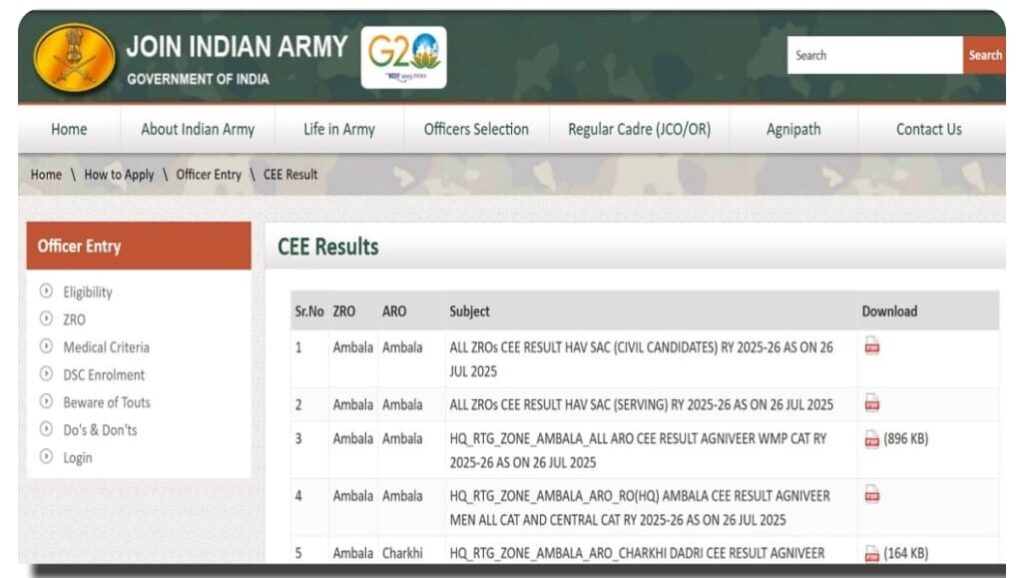The height and width of the screenshot is (578, 1024).
Task: Click the bullet icon beside Medical Criteria
Action: click(x=46, y=346)
